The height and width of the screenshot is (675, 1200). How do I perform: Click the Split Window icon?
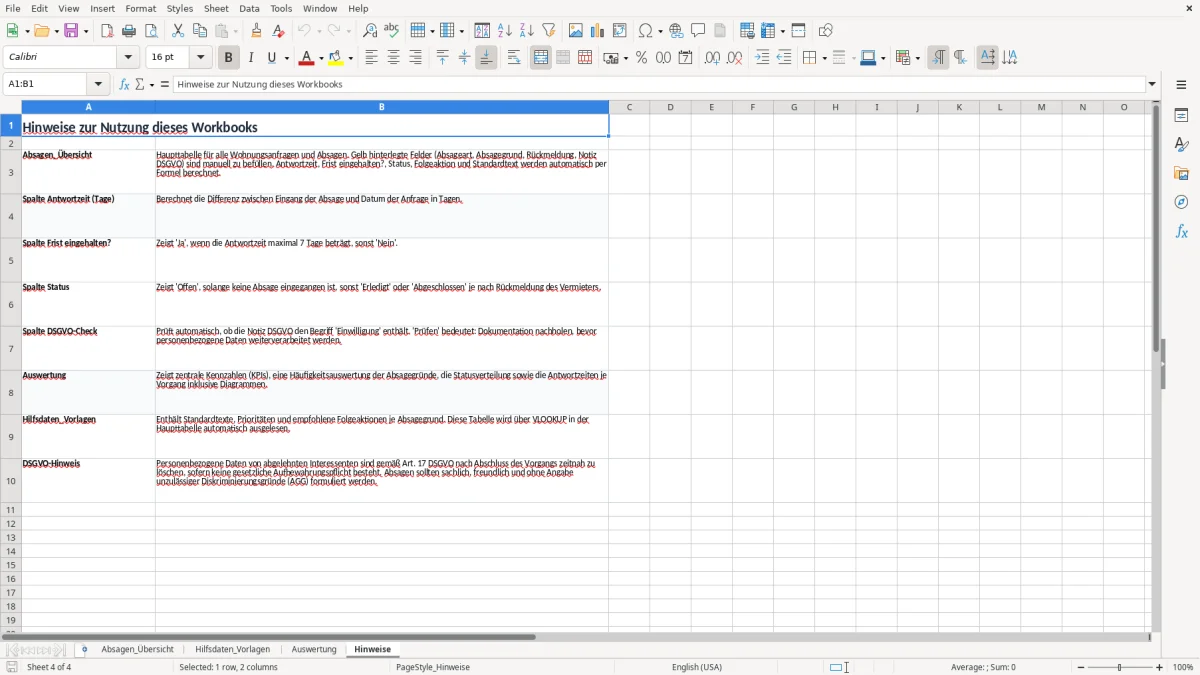point(798,31)
